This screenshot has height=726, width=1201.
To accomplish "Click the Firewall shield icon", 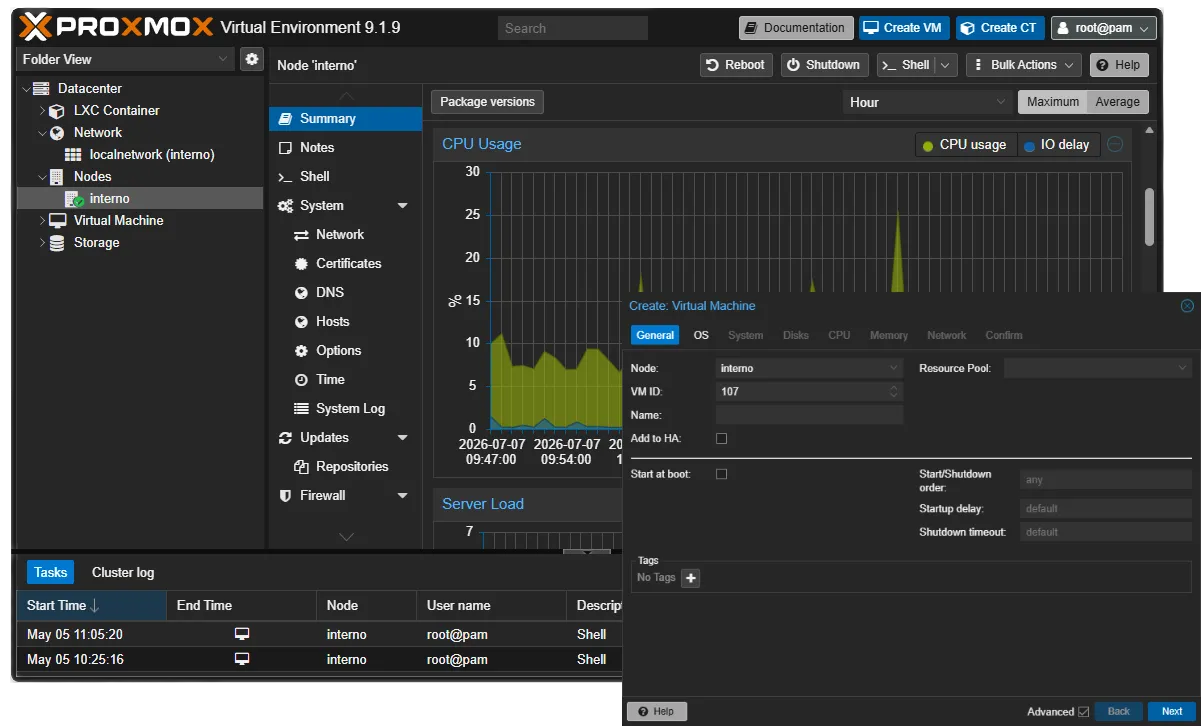I will point(285,496).
